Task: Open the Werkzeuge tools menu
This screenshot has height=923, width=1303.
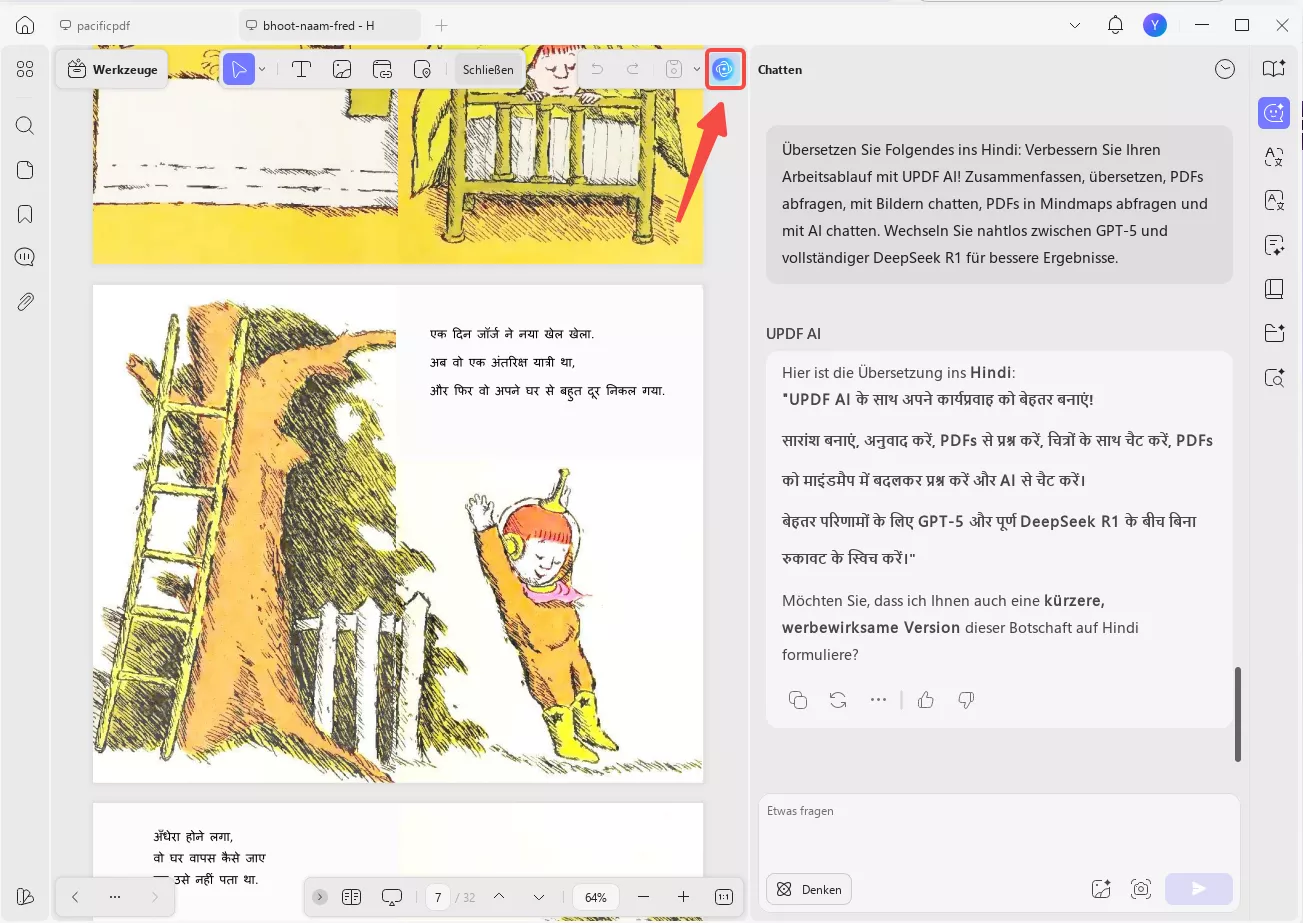Action: pyautogui.click(x=112, y=69)
